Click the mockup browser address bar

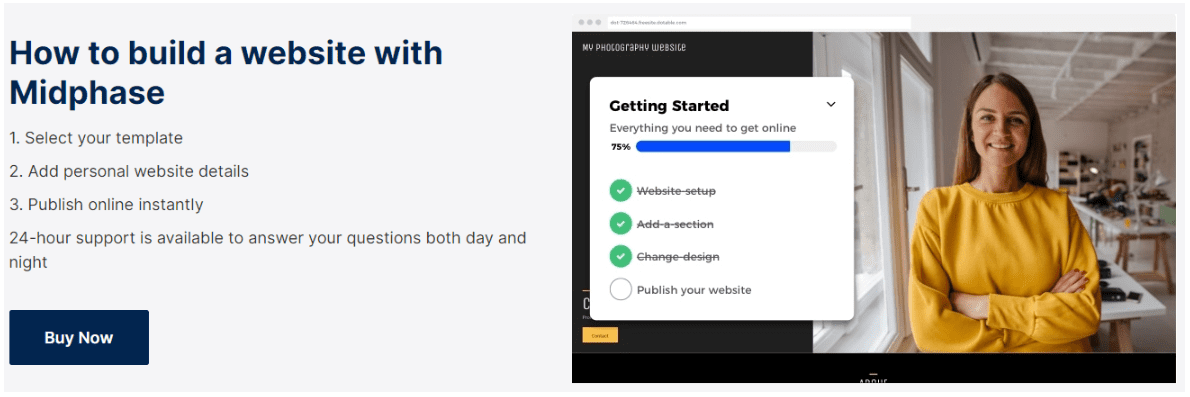758,23
